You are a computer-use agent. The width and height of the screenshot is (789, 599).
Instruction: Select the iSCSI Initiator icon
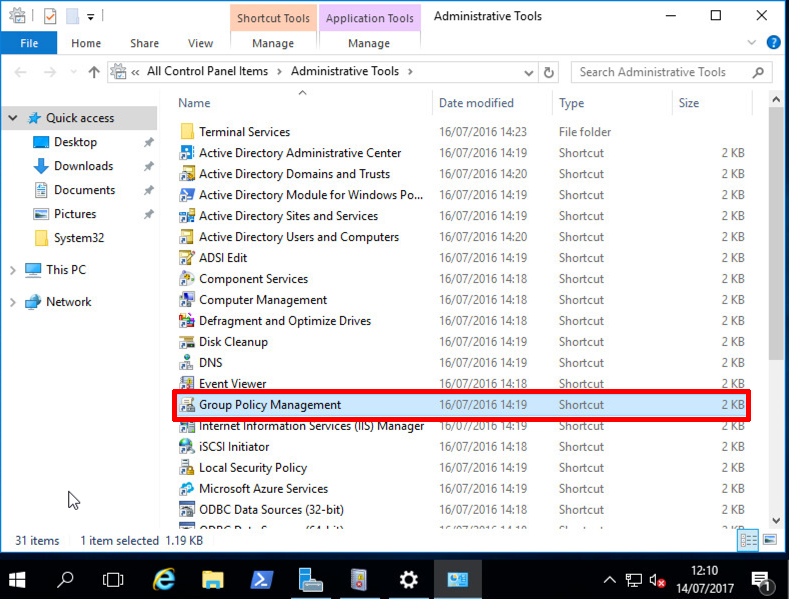(x=187, y=447)
